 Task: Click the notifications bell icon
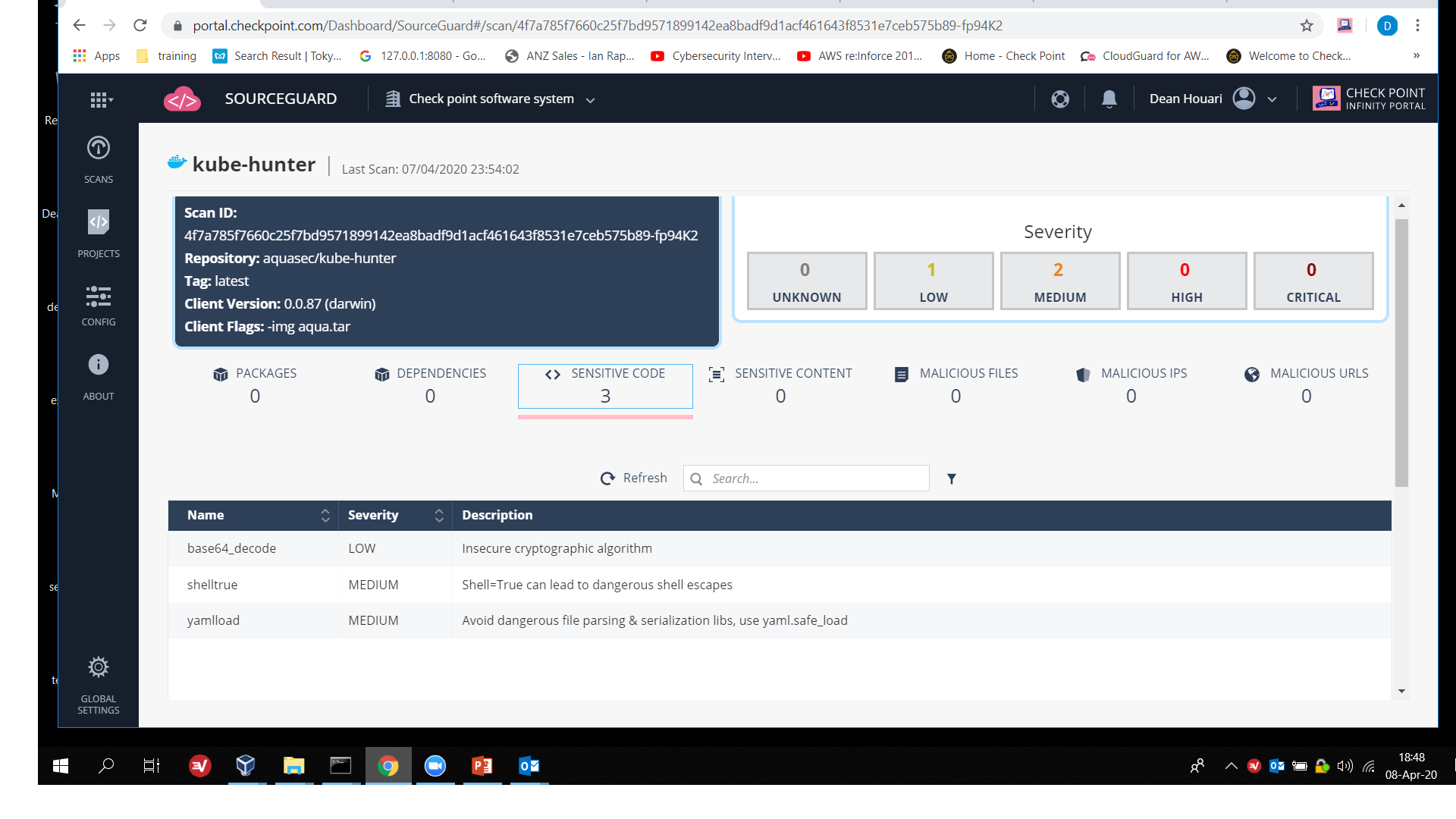coord(1109,99)
